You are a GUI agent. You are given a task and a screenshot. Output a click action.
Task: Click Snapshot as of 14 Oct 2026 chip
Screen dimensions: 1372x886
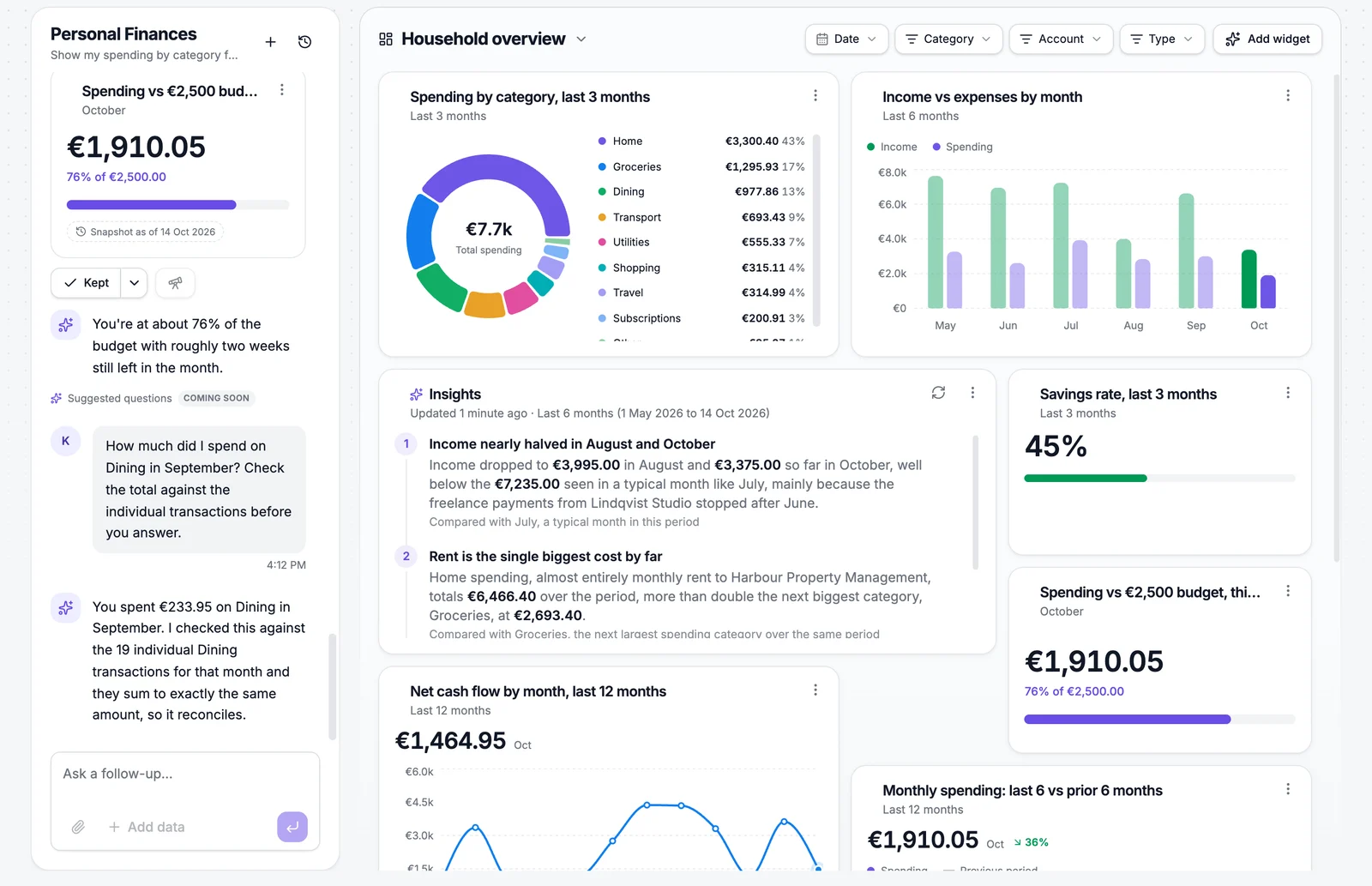(145, 232)
